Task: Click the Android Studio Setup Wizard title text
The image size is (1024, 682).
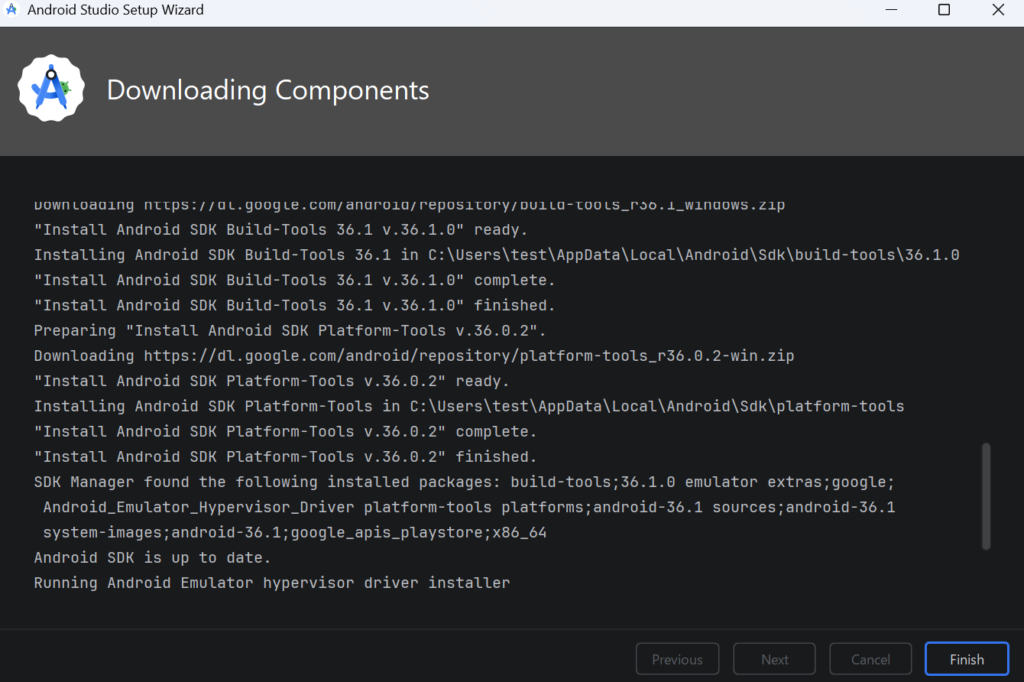Action: (116, 10)
